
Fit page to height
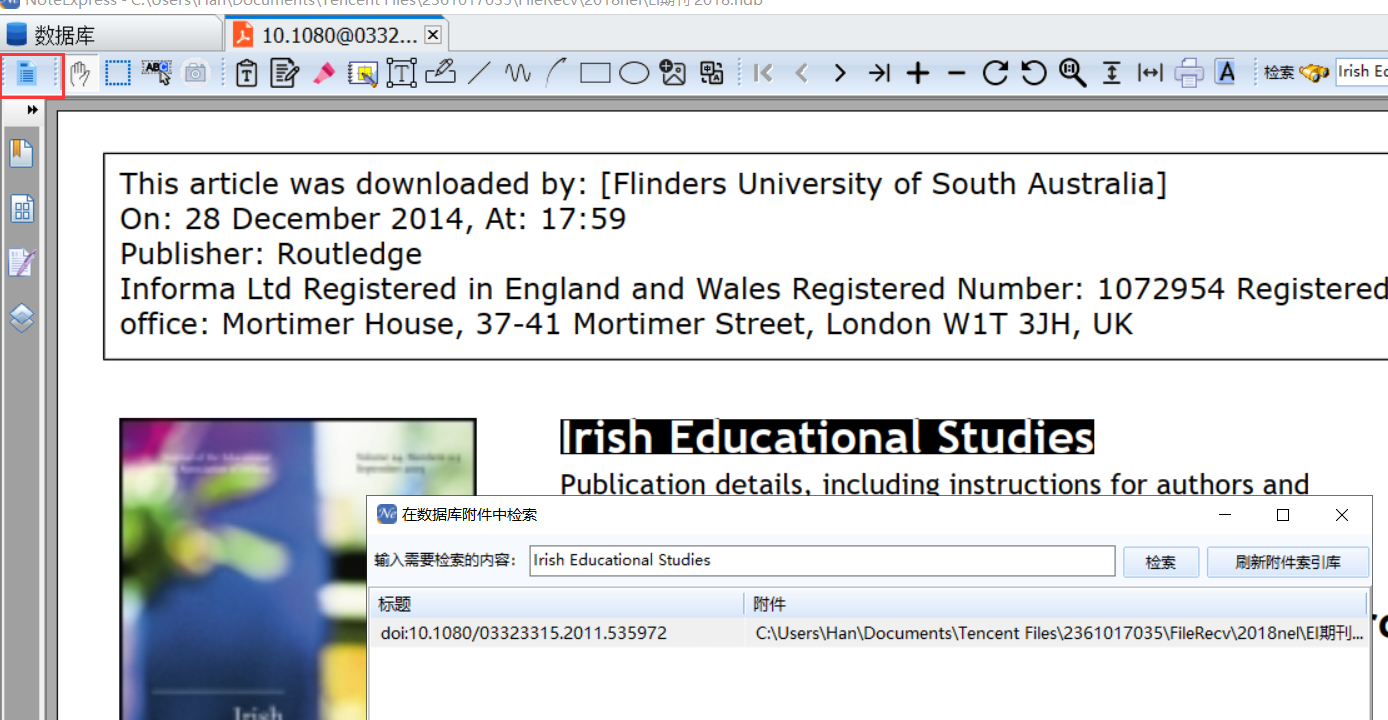(x=1112, y=73)
